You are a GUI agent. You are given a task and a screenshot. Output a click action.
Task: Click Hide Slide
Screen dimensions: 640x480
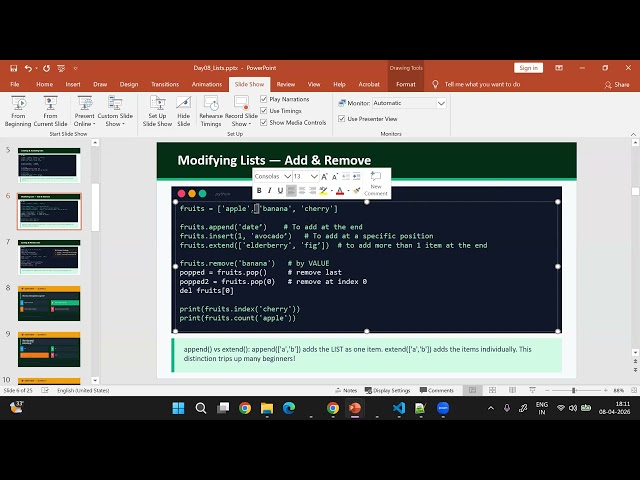click(x=184, y=111)
